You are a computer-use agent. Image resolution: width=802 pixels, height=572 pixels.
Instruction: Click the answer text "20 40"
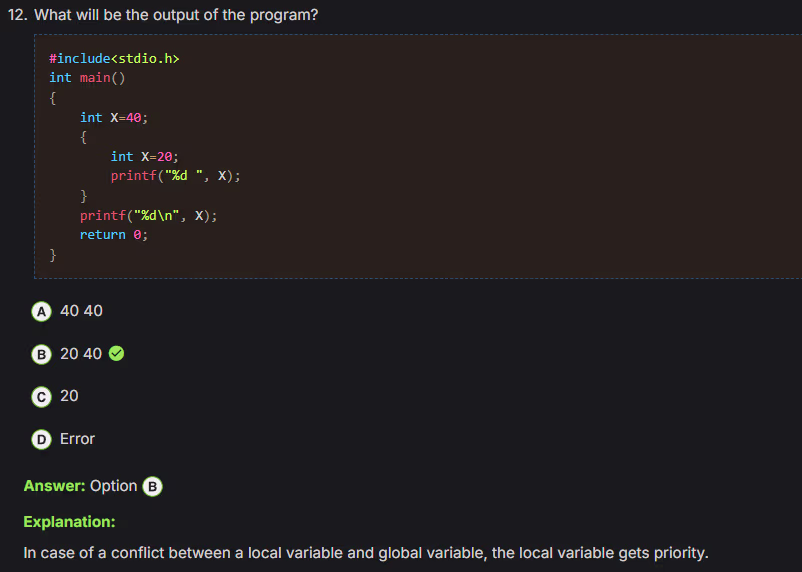click(x=81, y=353)
